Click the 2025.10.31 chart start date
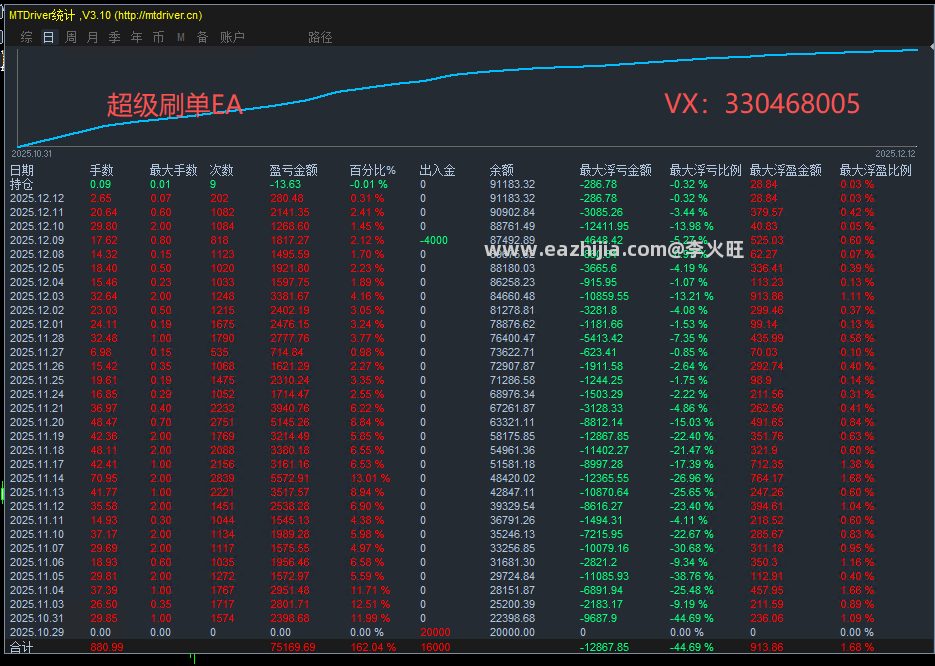The height and width of the screenshot is (666, 935). click(x=32, y=153)
